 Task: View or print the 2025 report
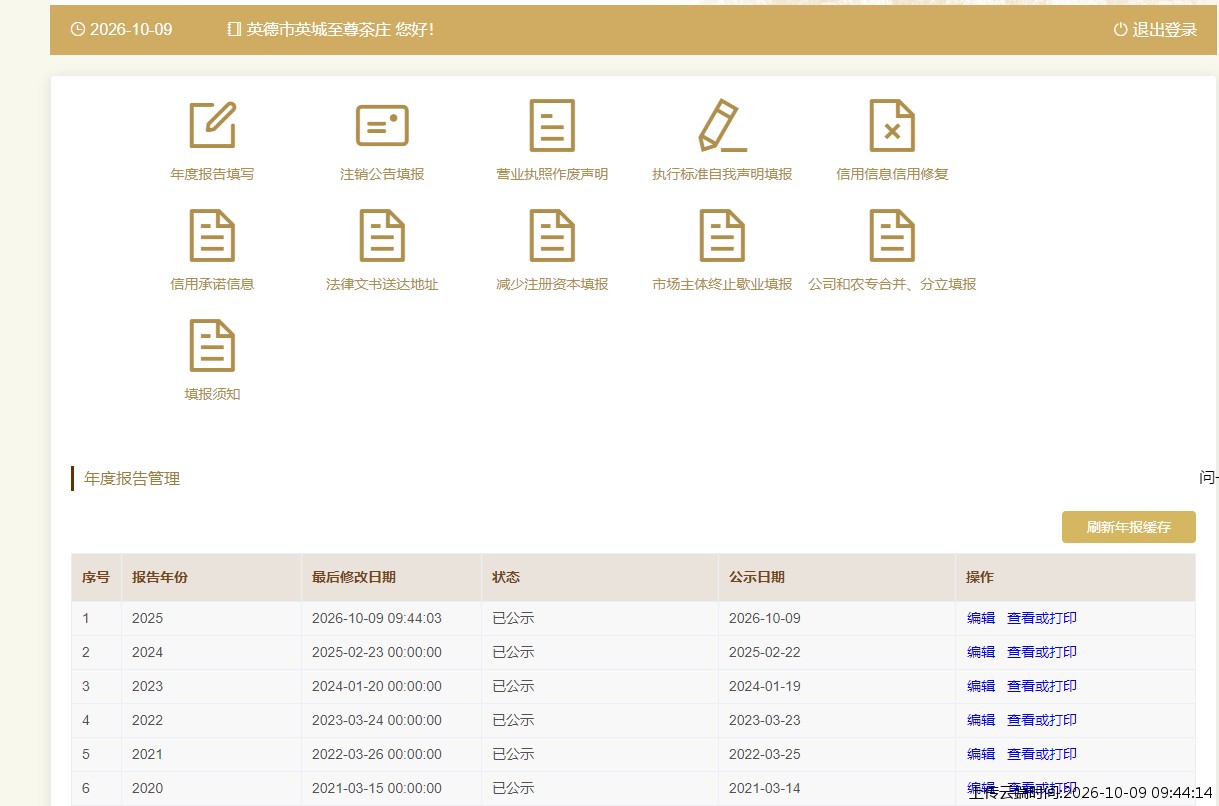[1042, 618]
